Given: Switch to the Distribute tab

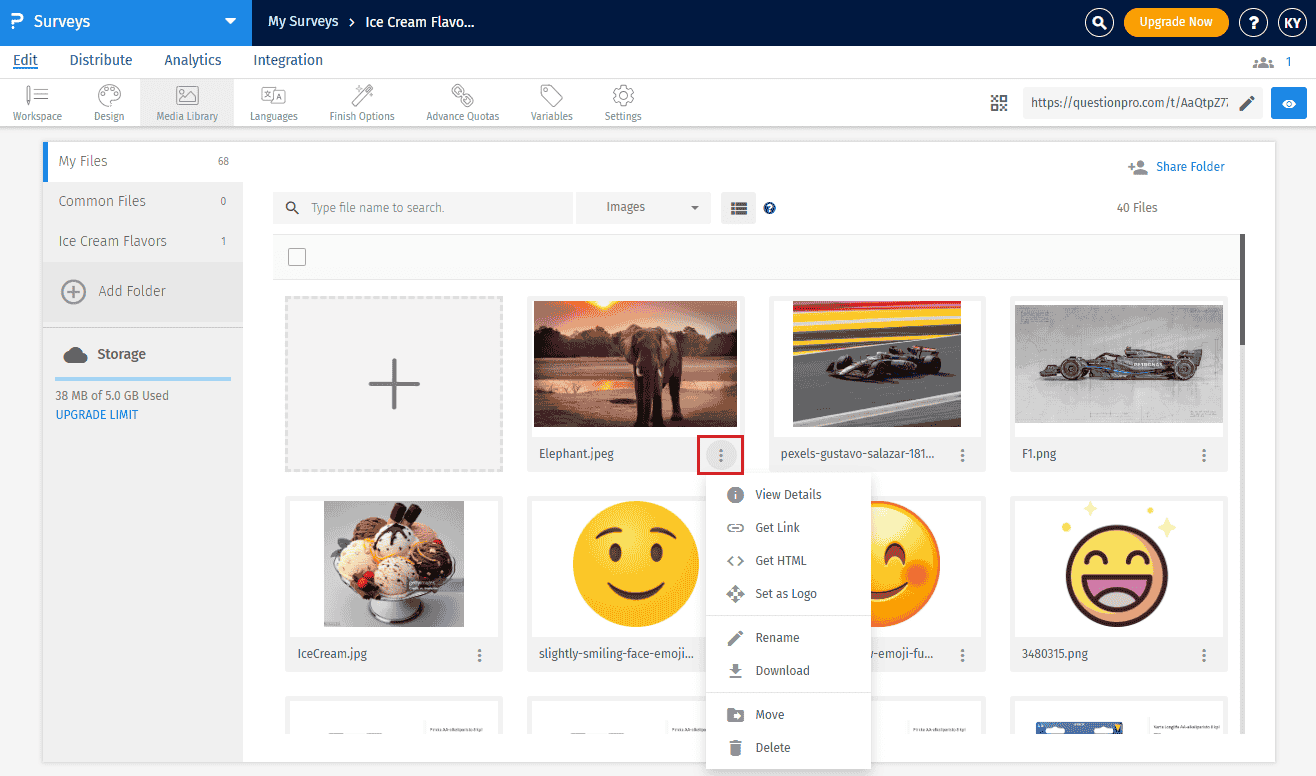Looking at the screenshot, I should 100,60.
